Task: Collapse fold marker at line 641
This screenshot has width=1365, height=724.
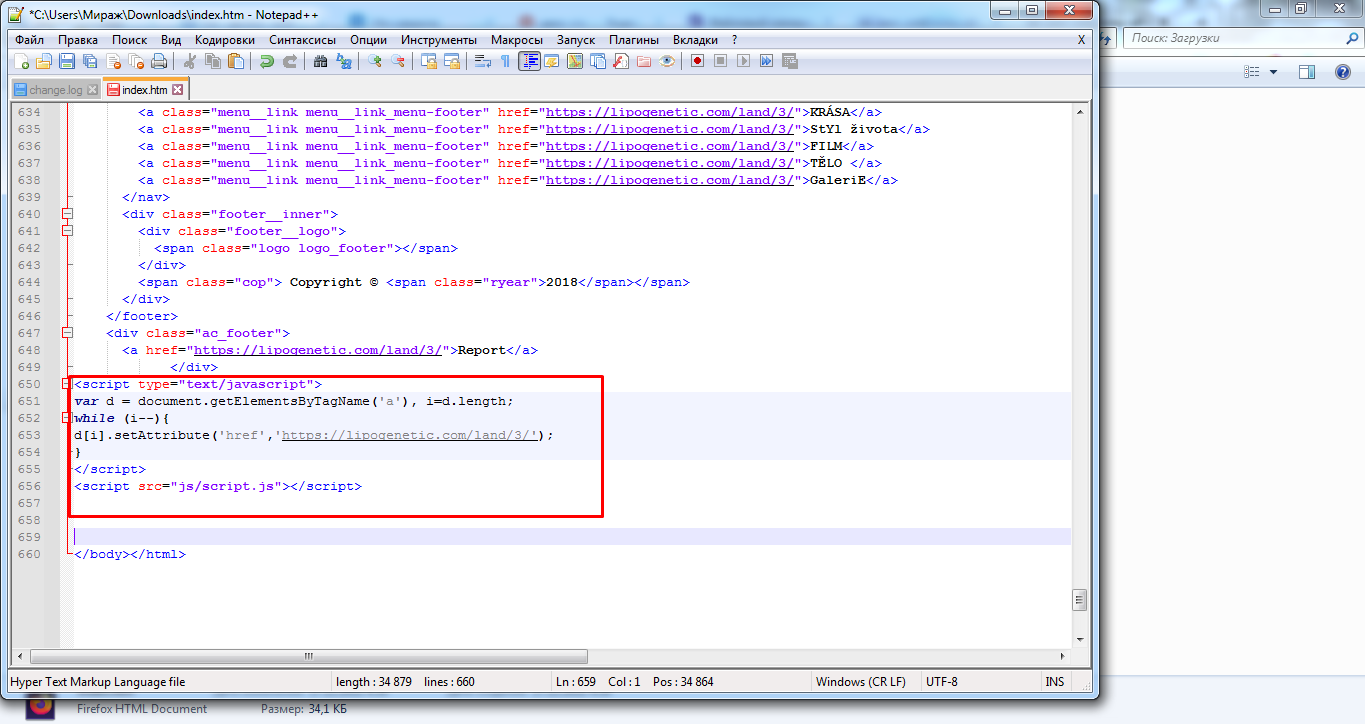Action: point(67,231)
